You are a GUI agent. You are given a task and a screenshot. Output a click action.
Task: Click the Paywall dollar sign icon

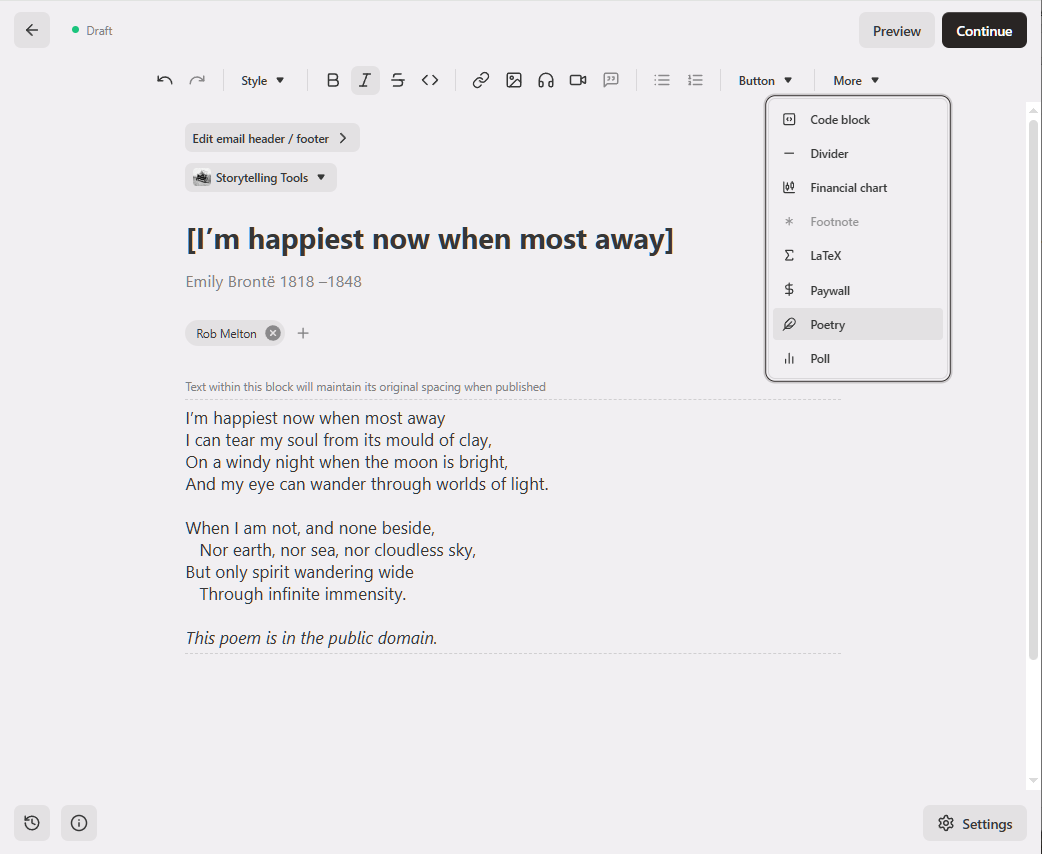(x=789, y=289)
